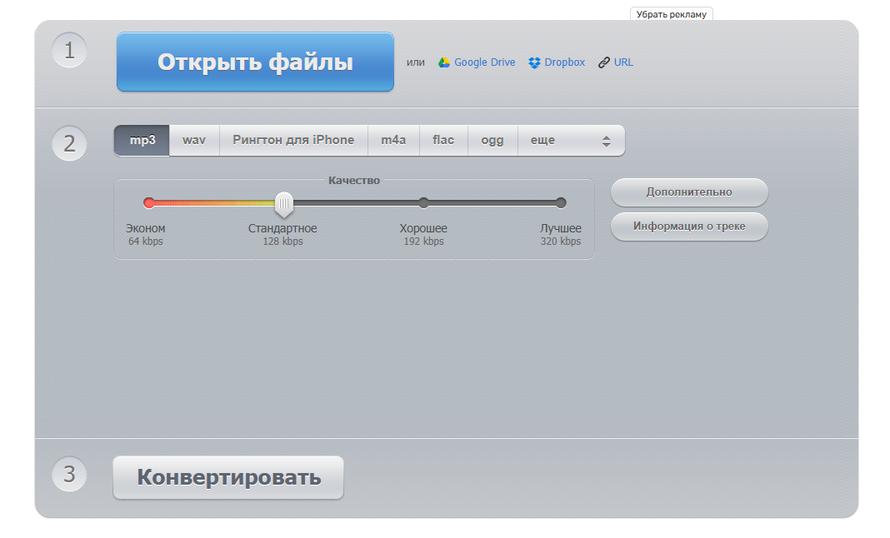Click the Конвертировать button
The height and width of the screenshot is (538, 890).
[228, 477]
